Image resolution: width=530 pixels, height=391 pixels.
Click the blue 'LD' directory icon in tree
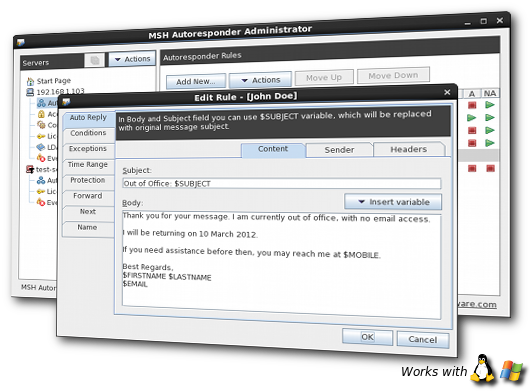pos(41,147)
